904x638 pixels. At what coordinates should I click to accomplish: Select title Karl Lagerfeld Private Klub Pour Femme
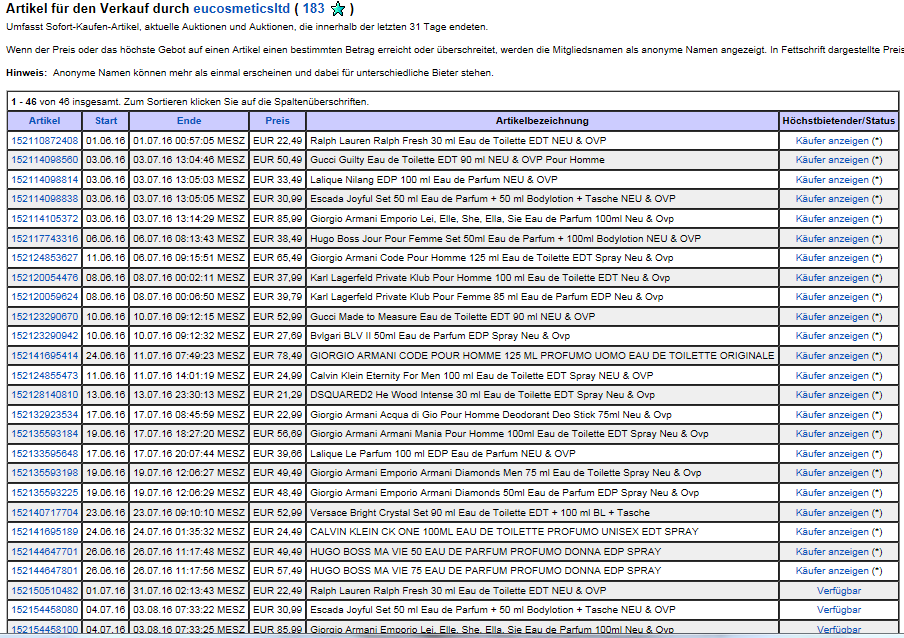pos(487,297)
